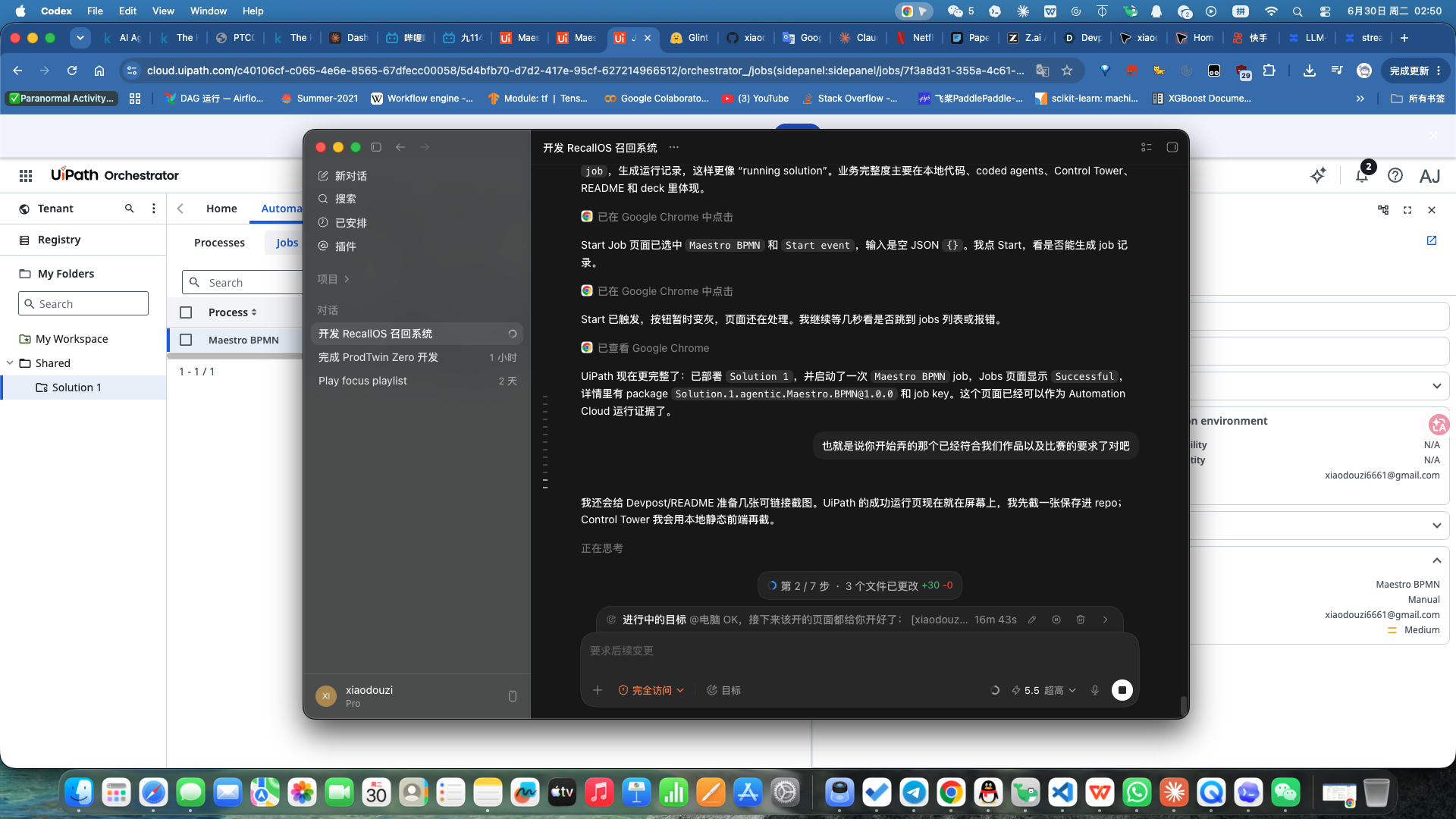Toggle the right side panel in Codex

pyautogui.click(x=1172, y=148)
